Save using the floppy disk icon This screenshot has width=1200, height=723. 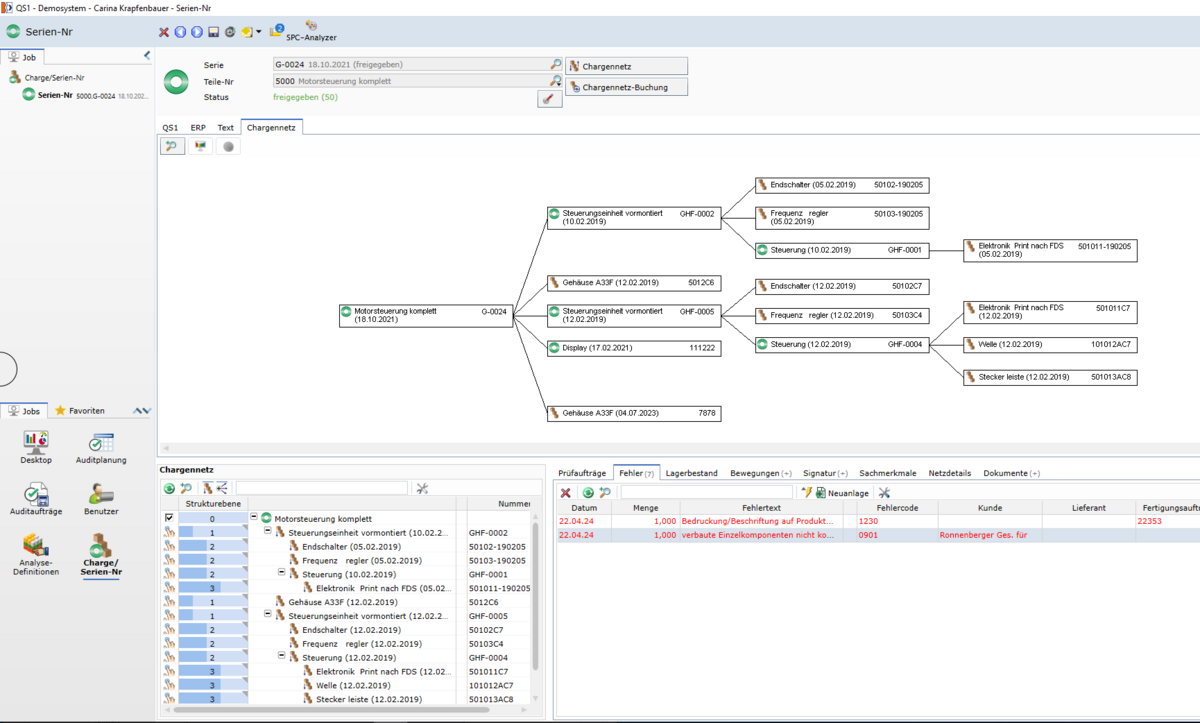[213, 32]
